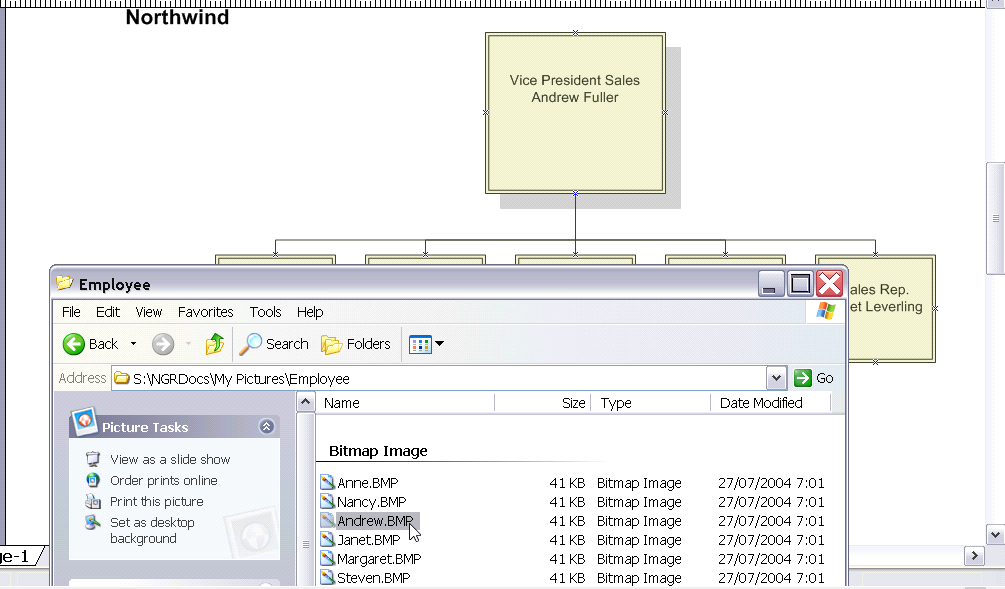Select the Vice President Sales Andrew Fuller shape

click(575, 113)
